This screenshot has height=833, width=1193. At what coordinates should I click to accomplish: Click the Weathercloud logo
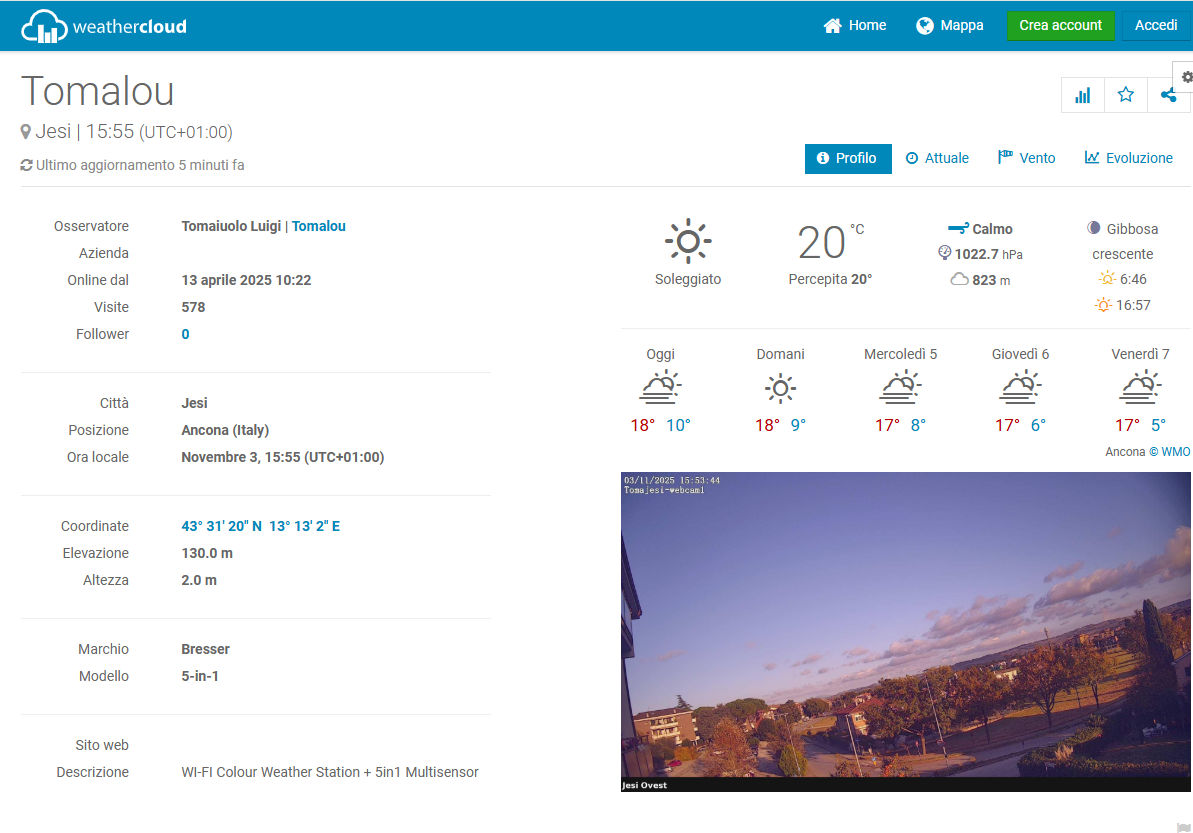pos(104,26)
